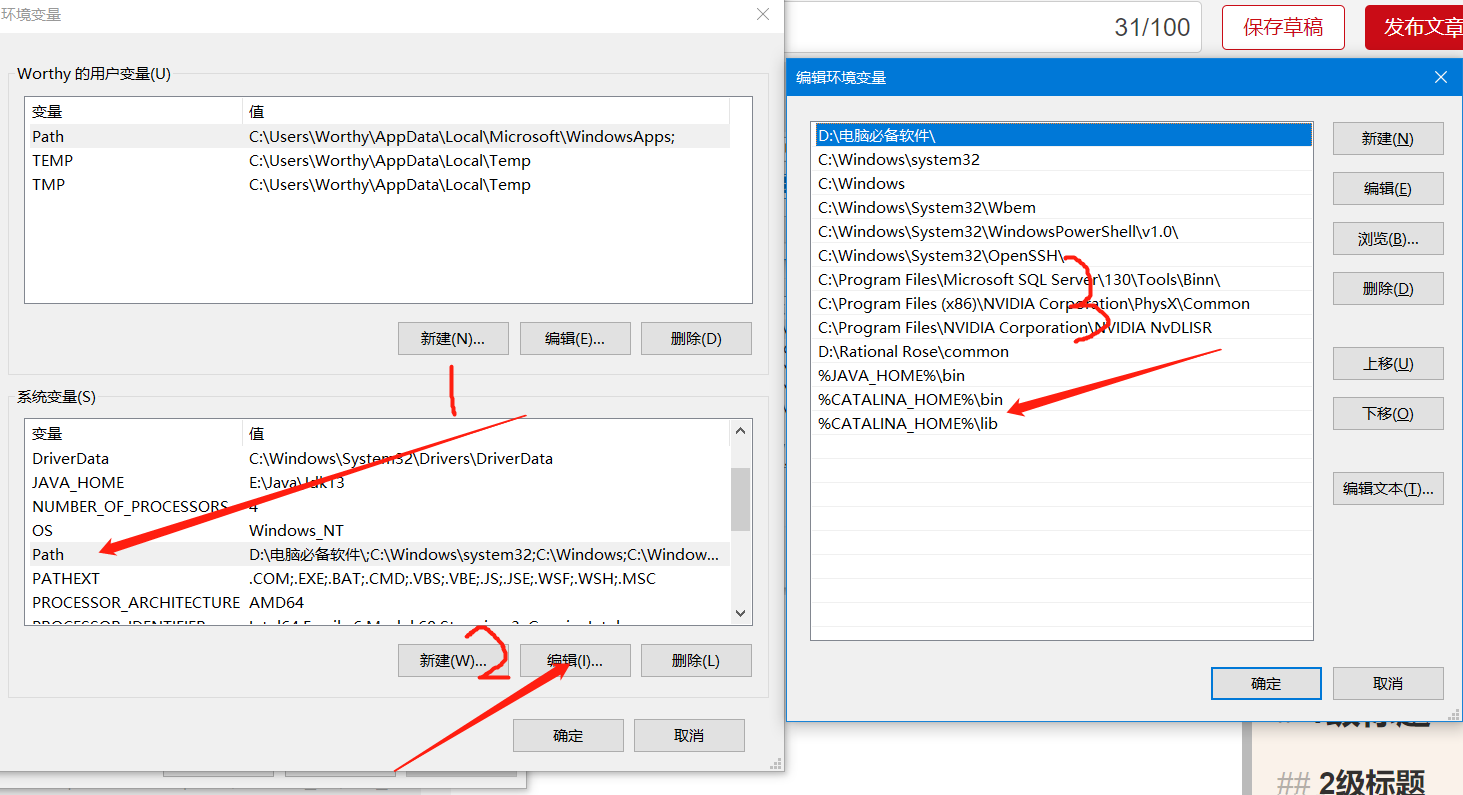
Task: Select the C:\Windows\System32\Wbem entry
Action: point(1062,207)
